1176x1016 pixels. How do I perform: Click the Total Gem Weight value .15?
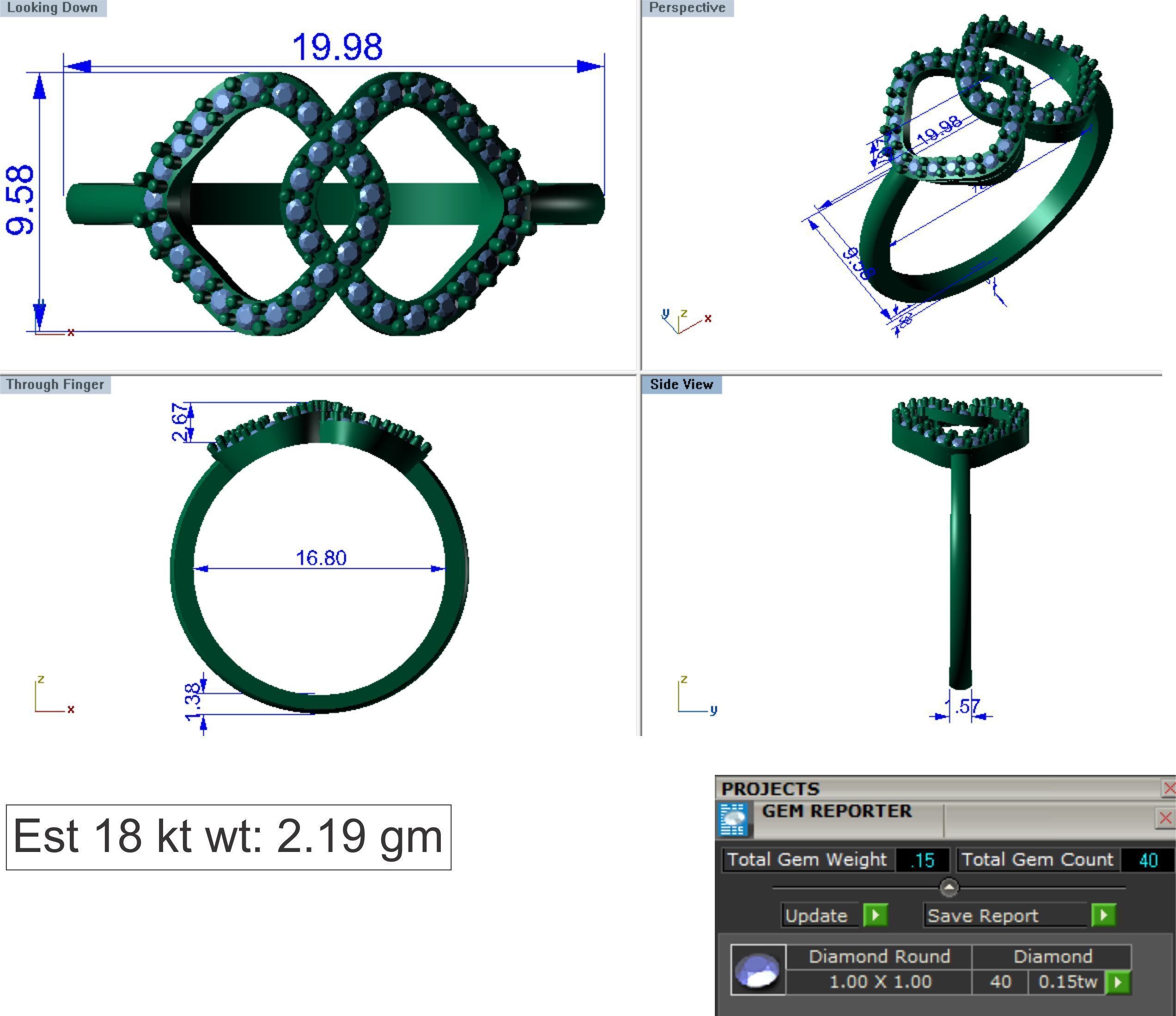pos(922,860)
